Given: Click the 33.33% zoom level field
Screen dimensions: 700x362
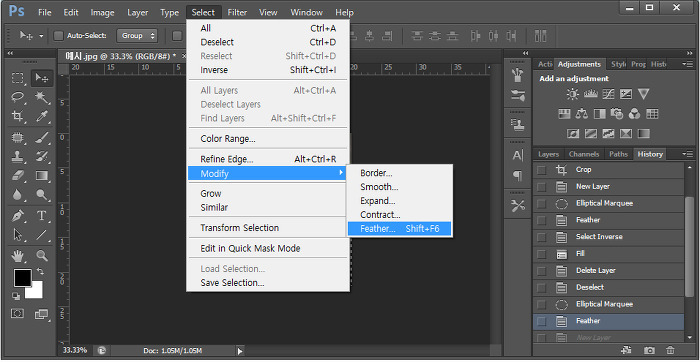Looking at the screenshot, I should [75, 350].
